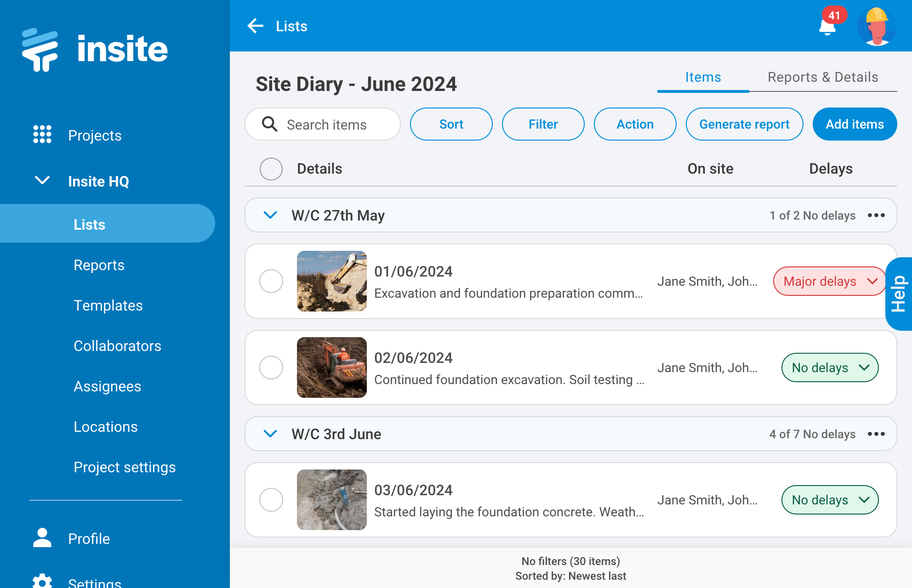Image resolution: width=912 pixels, height=588 pixels.
Task: Open Templates in the sidebar
Action: (x=108, y=306)
